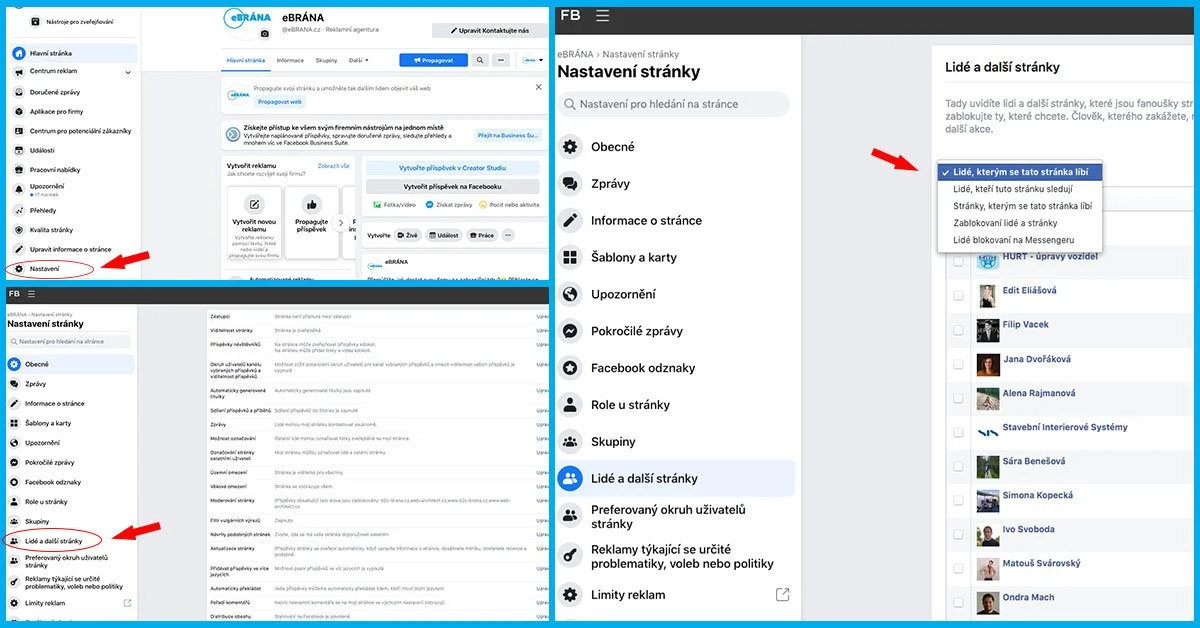This screenshot has width=1200, height=628.
Task: Select dropdown option Lidé blokovaní na Messengeru
Action: tap(1020, 240)
